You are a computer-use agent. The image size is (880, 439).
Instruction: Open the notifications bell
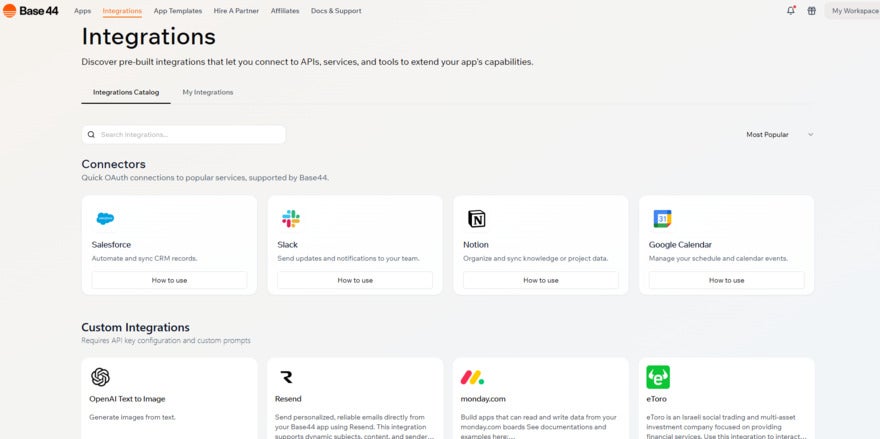pyautogui.click(x=791, y=11)
